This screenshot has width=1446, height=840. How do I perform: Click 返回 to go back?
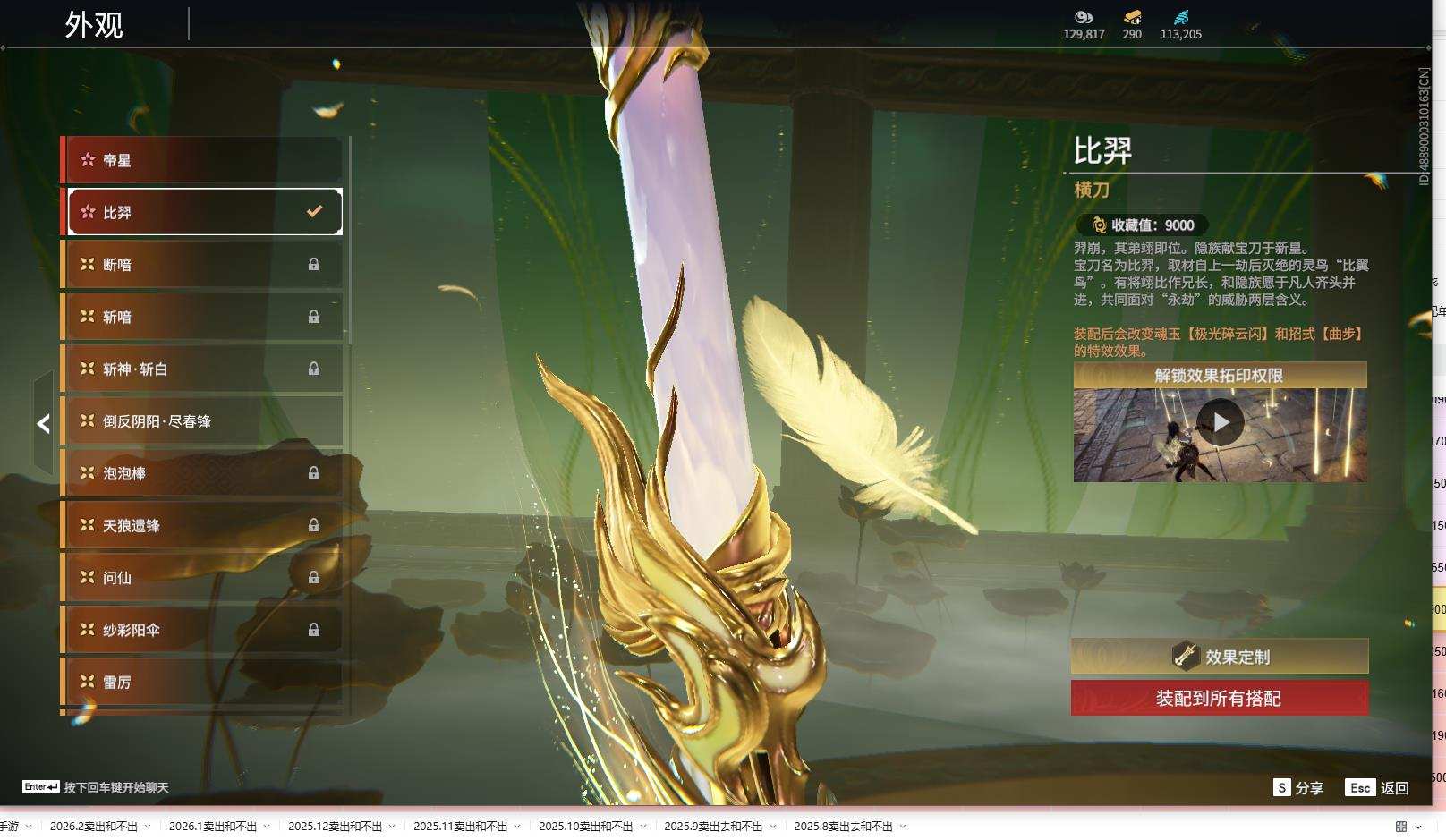pyautogui.click(x=1395, y=788)
